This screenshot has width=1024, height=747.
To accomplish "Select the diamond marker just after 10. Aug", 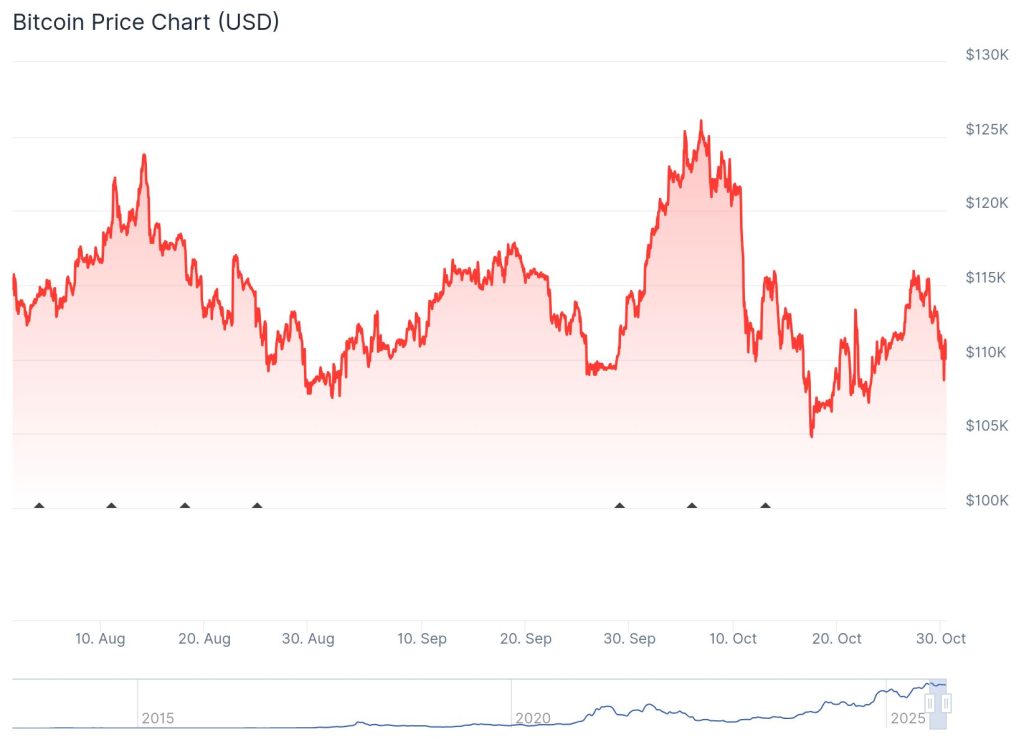I will (x=111, y=506).
